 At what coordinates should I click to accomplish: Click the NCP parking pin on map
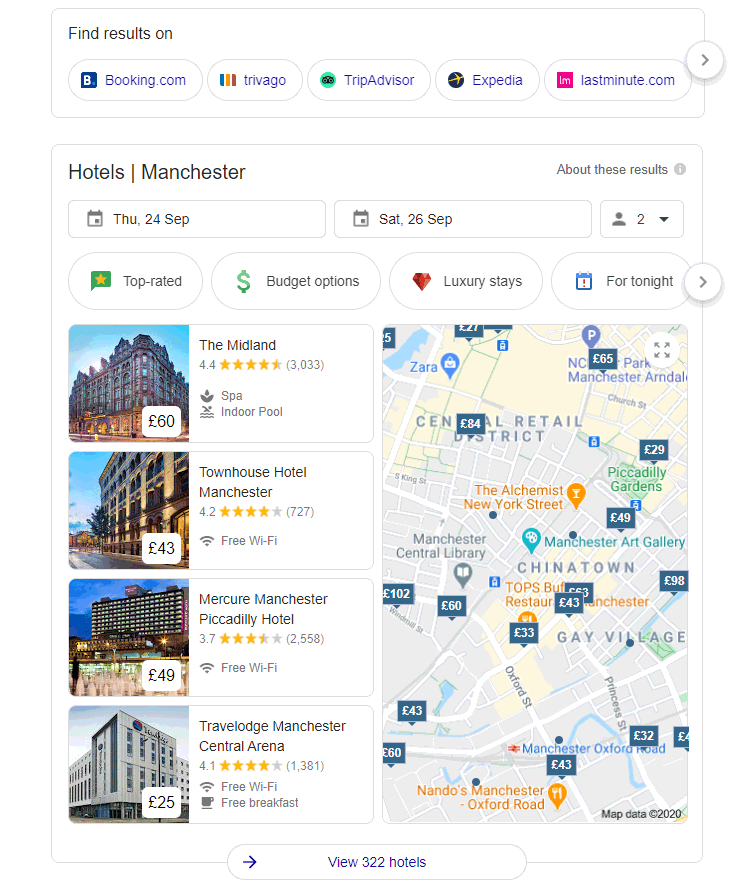[591, 335]
